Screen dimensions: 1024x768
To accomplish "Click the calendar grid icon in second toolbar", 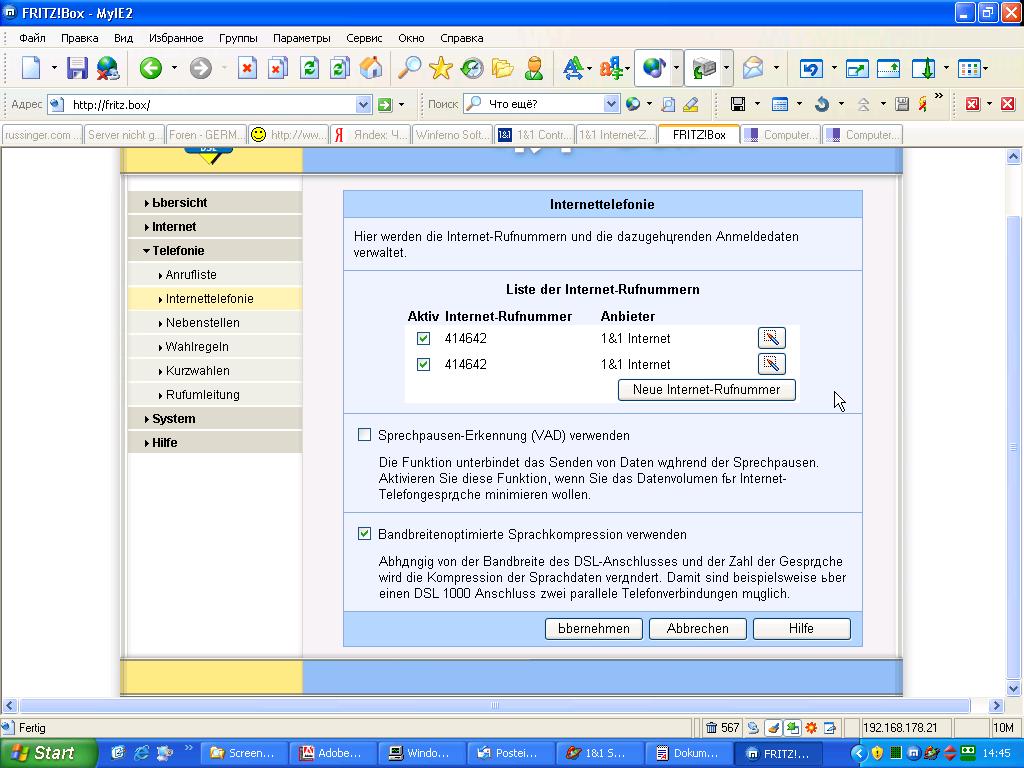I will pos(780,104).
